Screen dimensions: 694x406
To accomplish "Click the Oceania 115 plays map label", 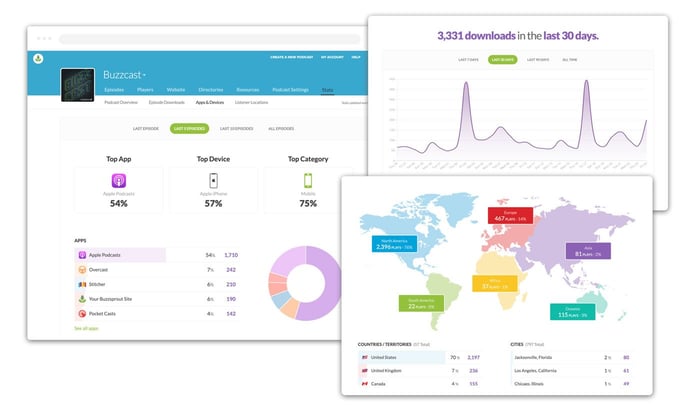I will click(573, 312).
